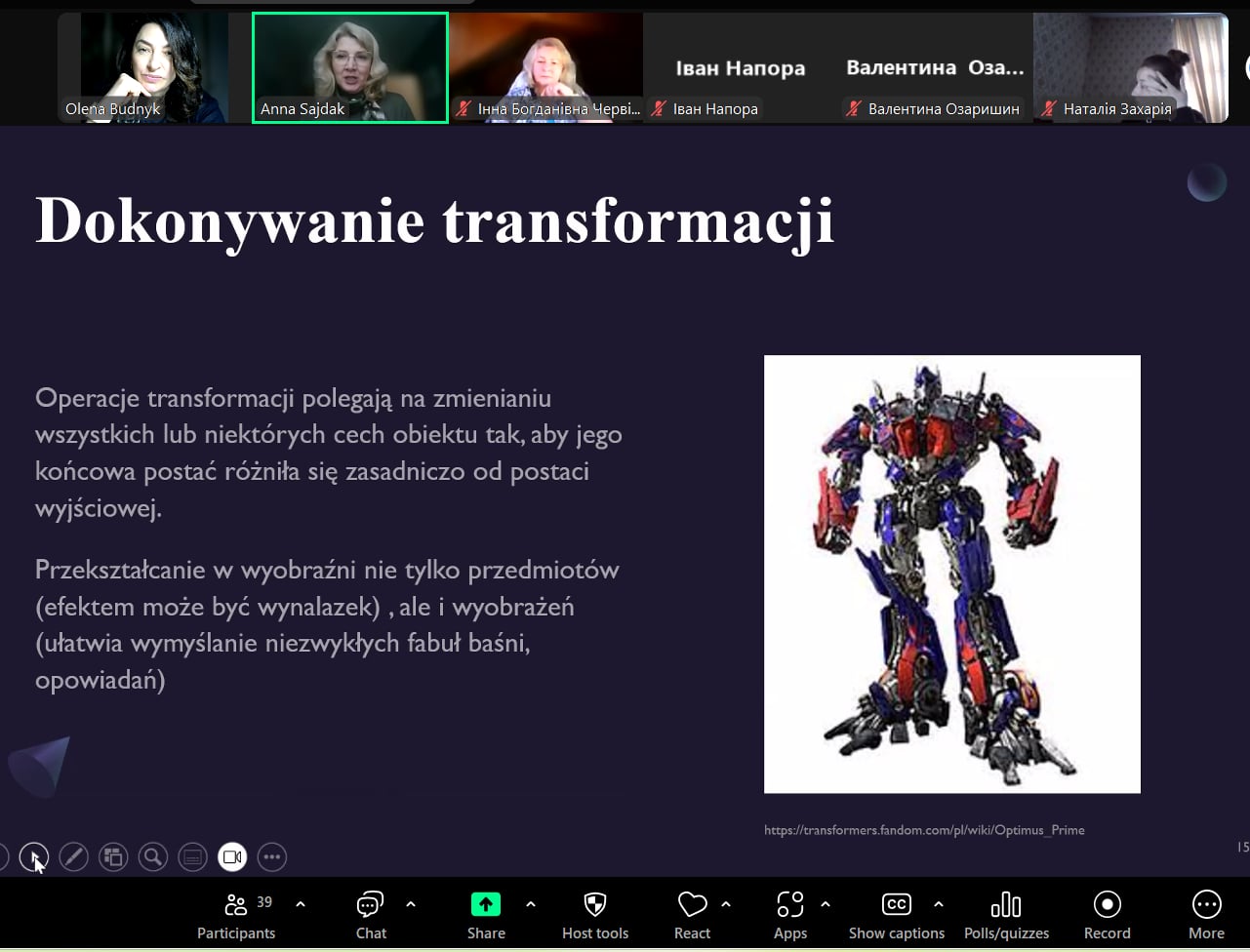The image size is (1250, 952).
Task: Open Polls/quizzes
Action: [x=1006, y=916]
